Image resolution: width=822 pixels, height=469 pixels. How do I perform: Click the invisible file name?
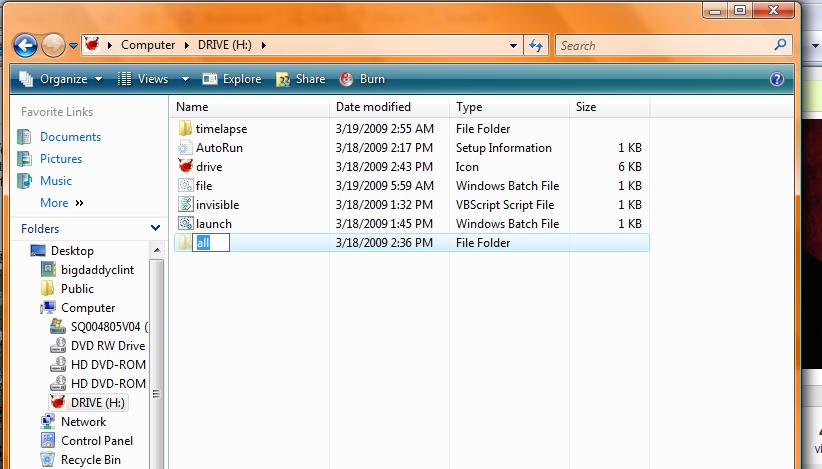pos(218,205)
